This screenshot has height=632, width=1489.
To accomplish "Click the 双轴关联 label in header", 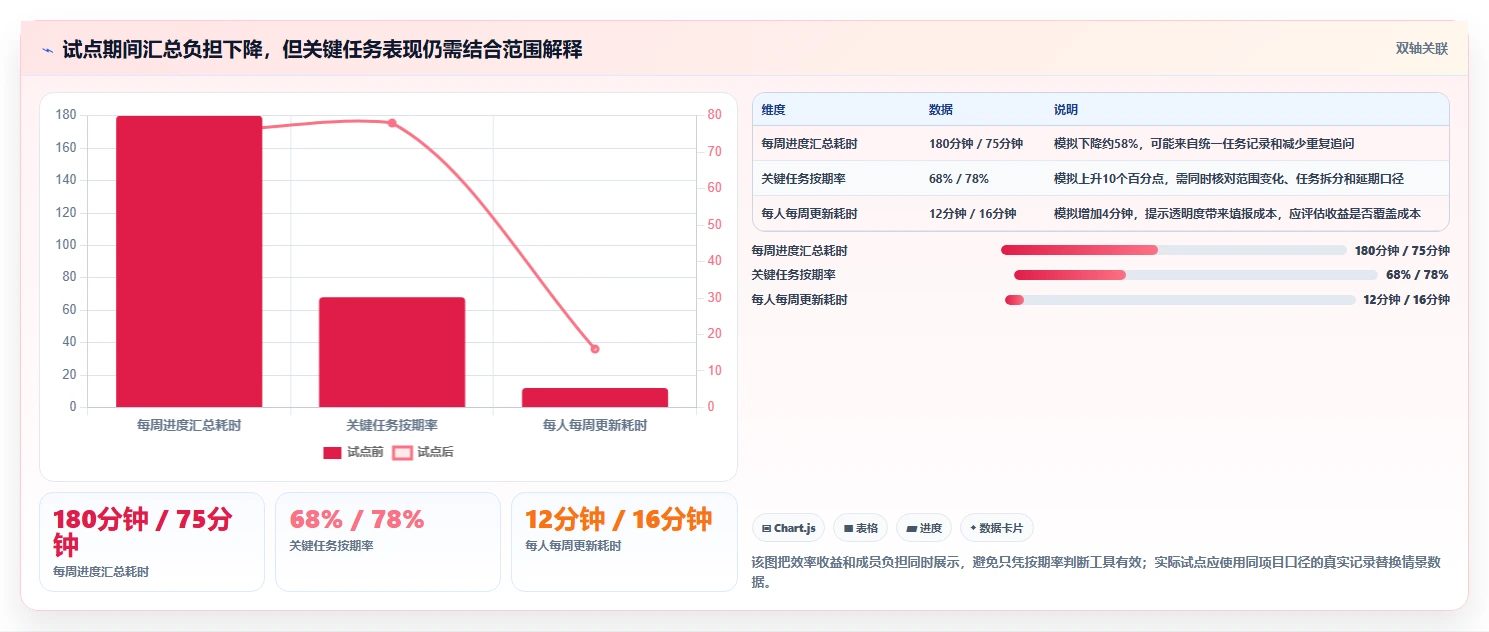I will (1422, 49).
